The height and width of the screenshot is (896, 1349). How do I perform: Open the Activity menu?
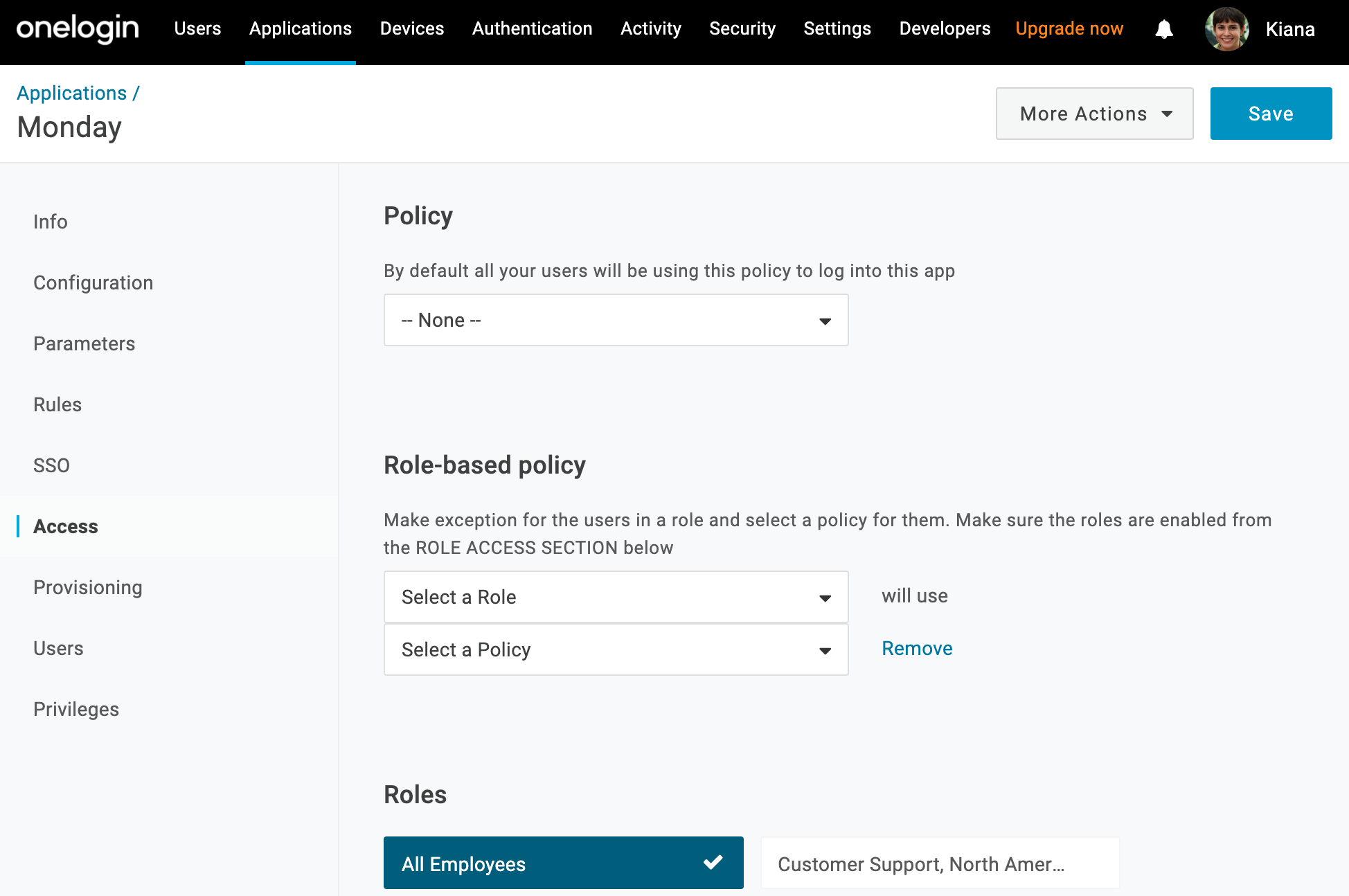point(651,28)
